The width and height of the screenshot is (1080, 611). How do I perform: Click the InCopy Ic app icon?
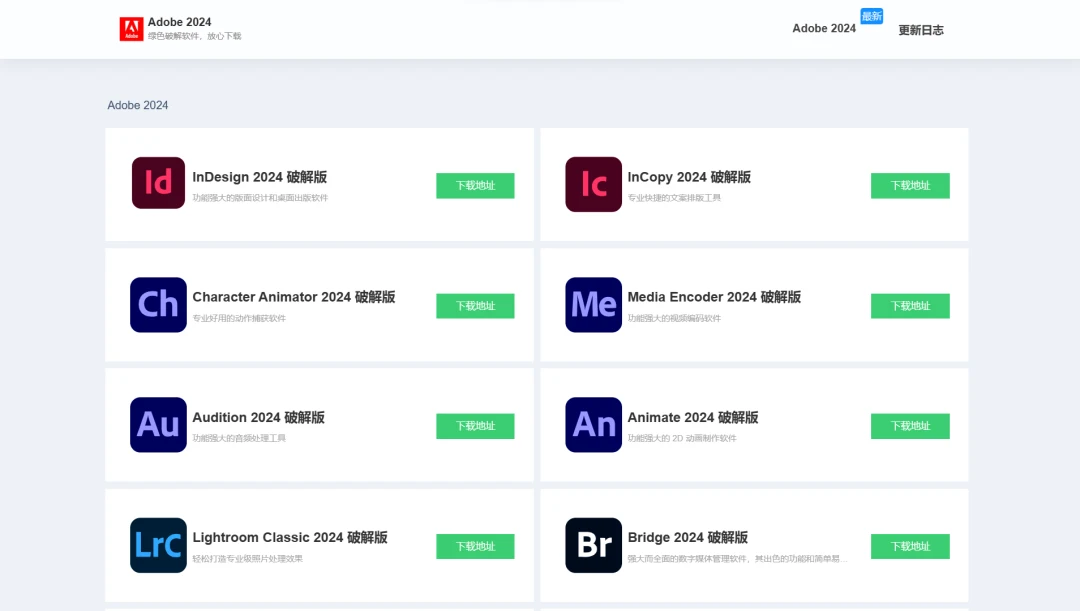[x=594, y=184]
